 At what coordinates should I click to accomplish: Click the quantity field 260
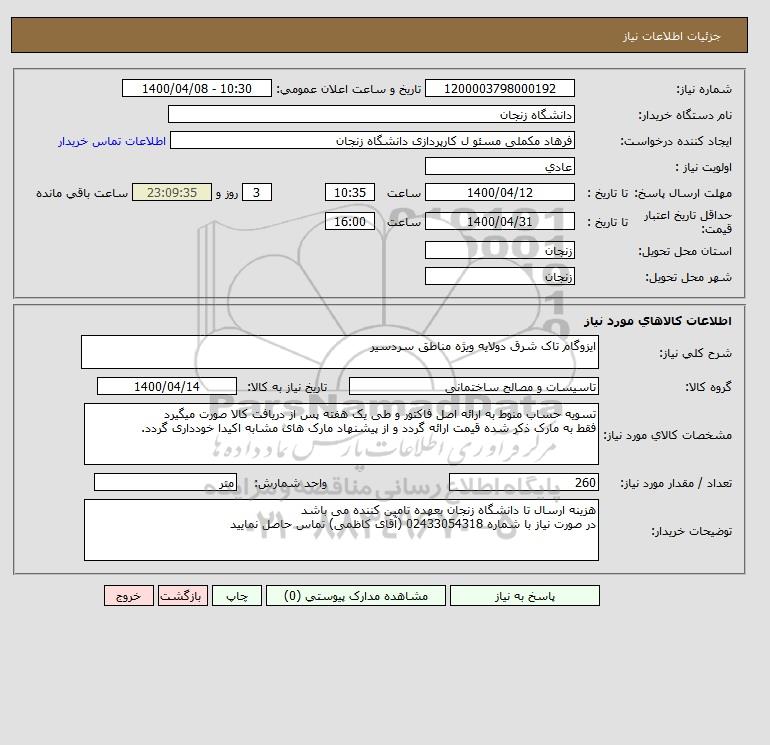(523, 482)
